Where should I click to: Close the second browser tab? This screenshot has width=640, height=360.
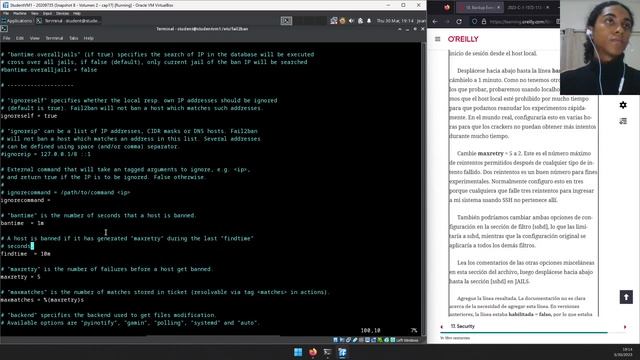click(547, 7)
